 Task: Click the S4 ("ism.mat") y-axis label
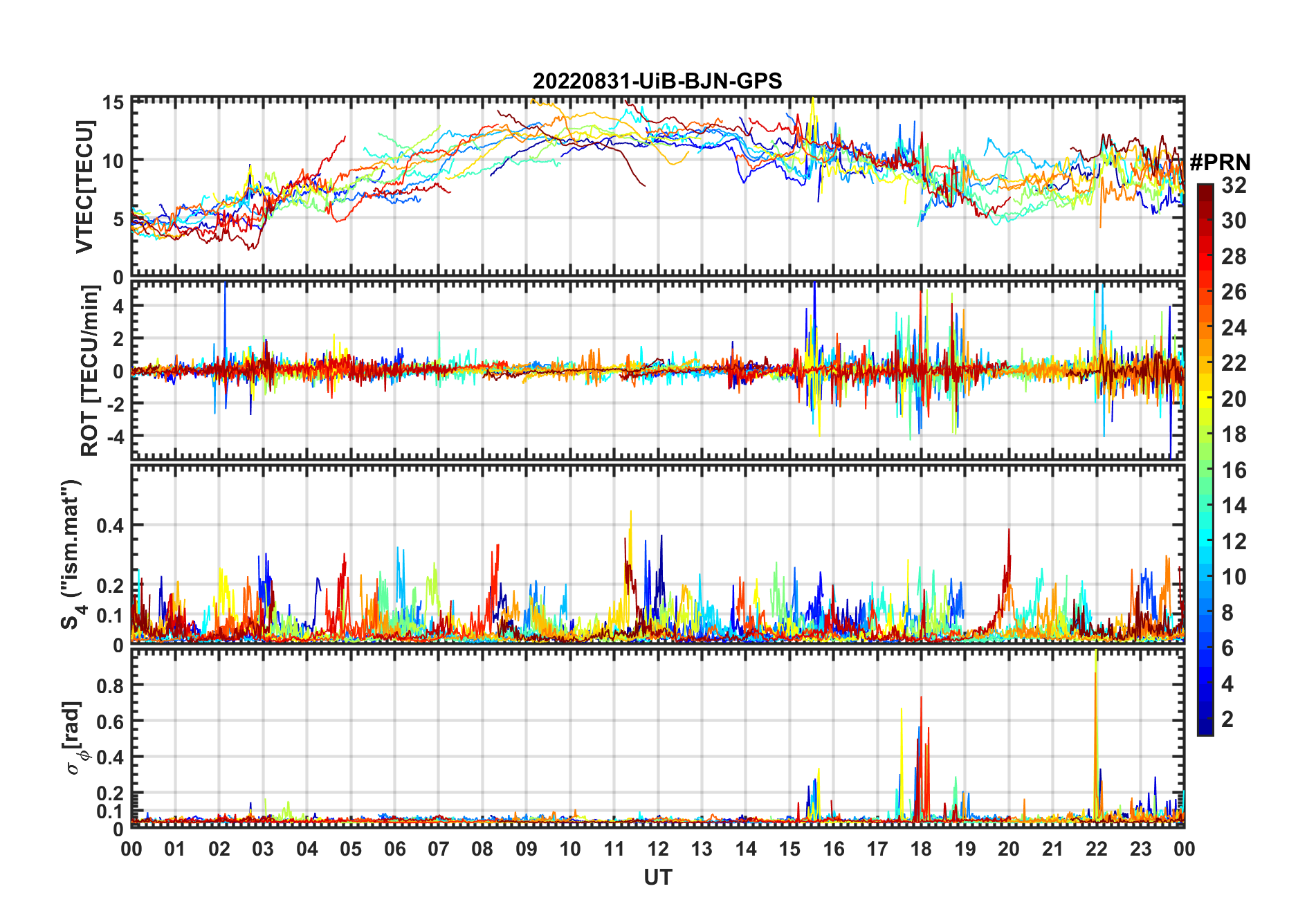click(x=72, y=555)
